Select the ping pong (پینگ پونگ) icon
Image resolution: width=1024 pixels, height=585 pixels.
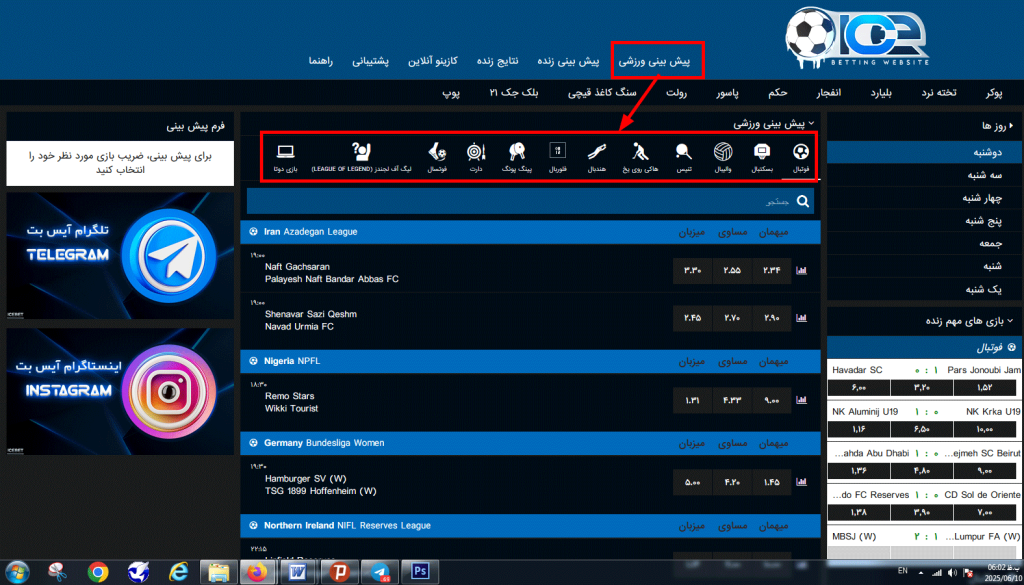pyautogui.click(x=517, y=156)
